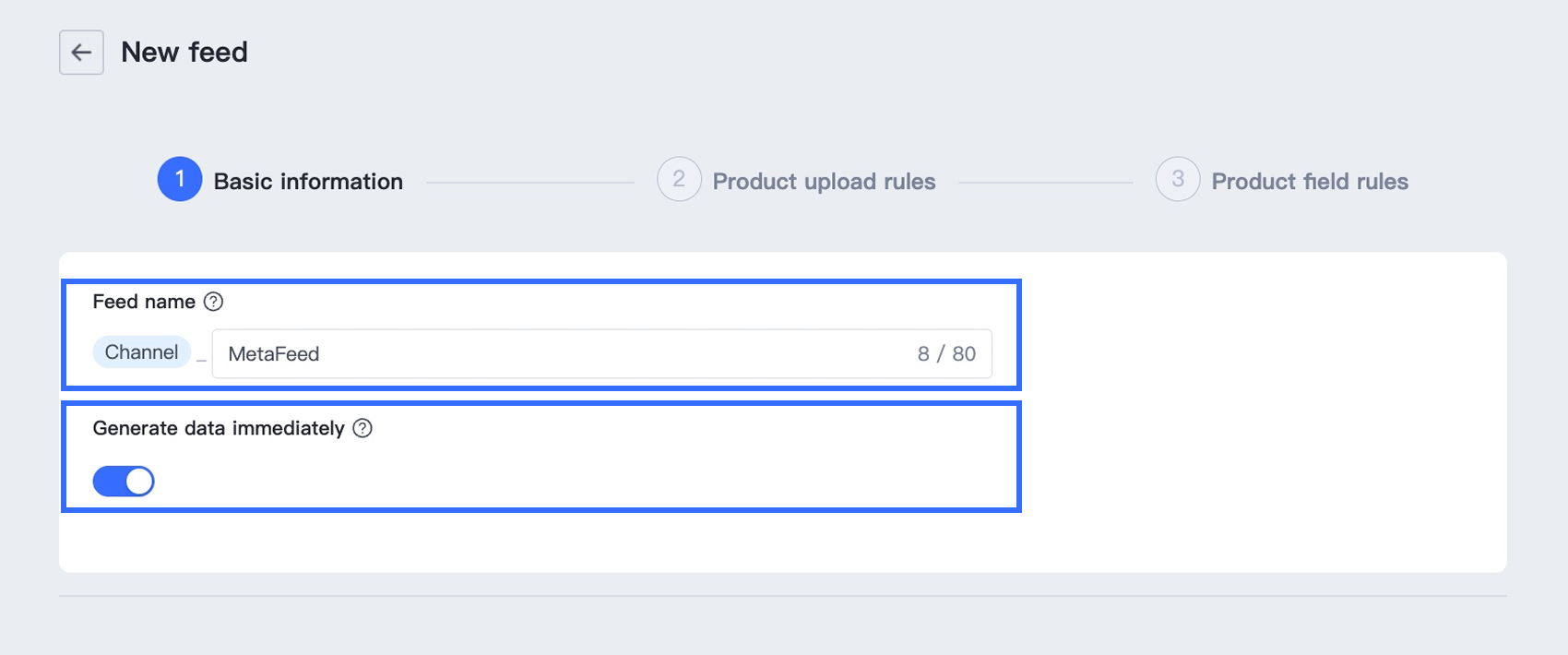The height and width of the screenshot is (655, 1568).
Task: Click the underscore separator after Channel tag
Action: click(201, 361)
